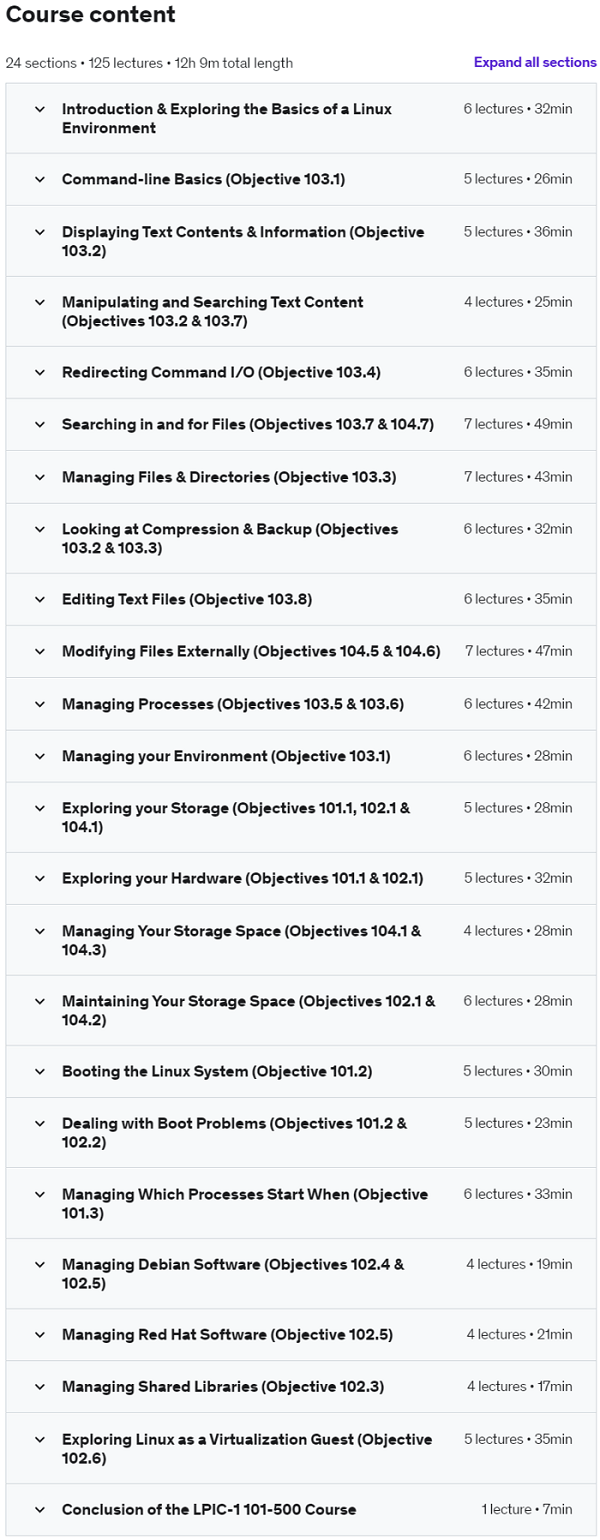
Task: Click chevron beside Editing Text Files
Action: point(40,600)
